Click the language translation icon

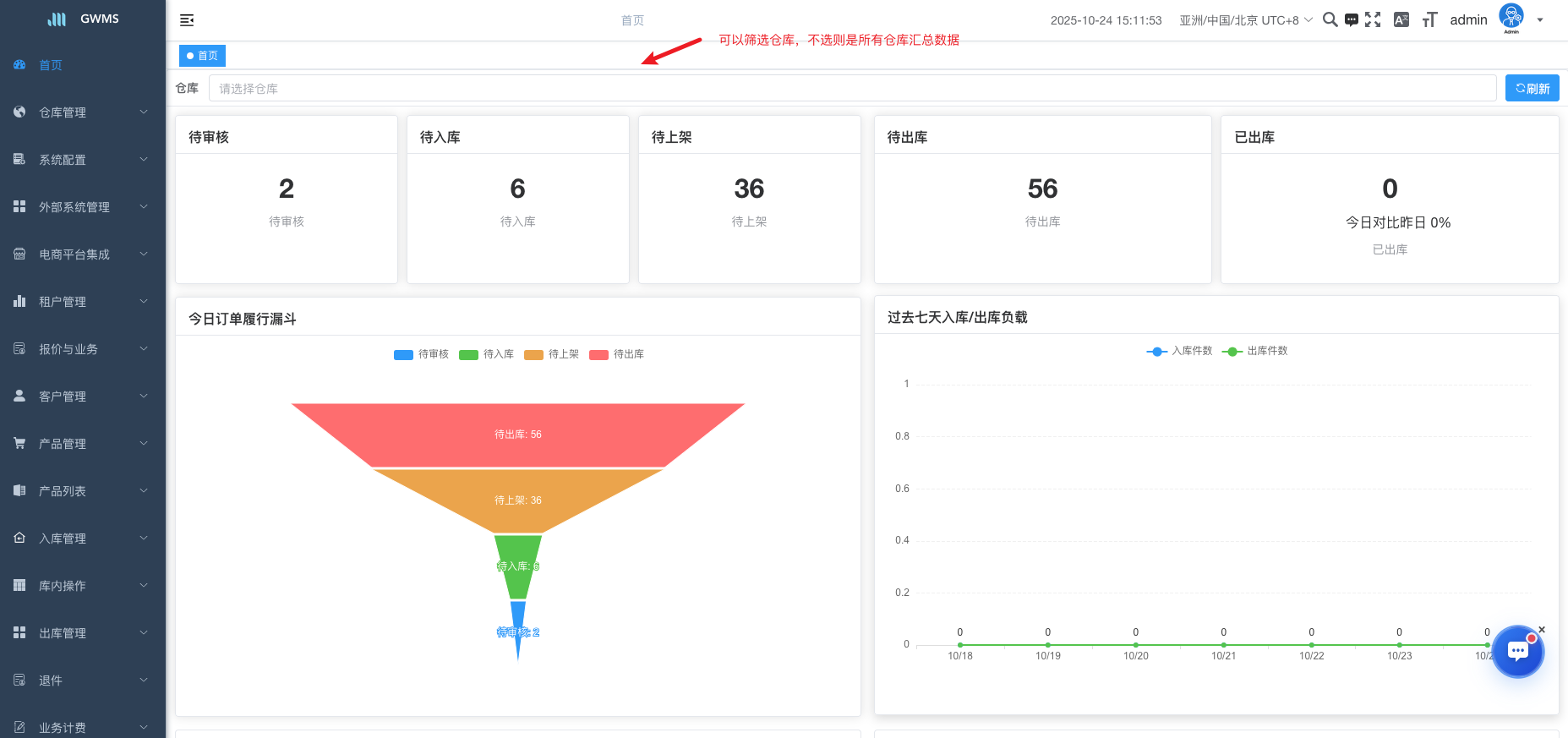click(x=1401, y=20)
